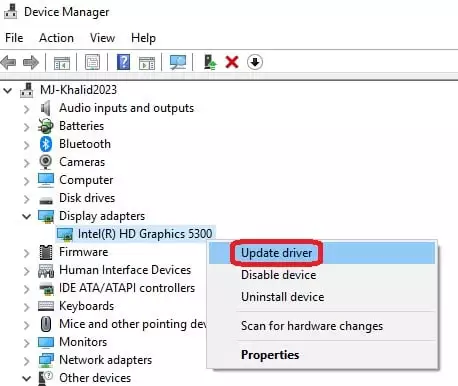
Task: Click the Disk drives icon
Action: tap(46, 200)
